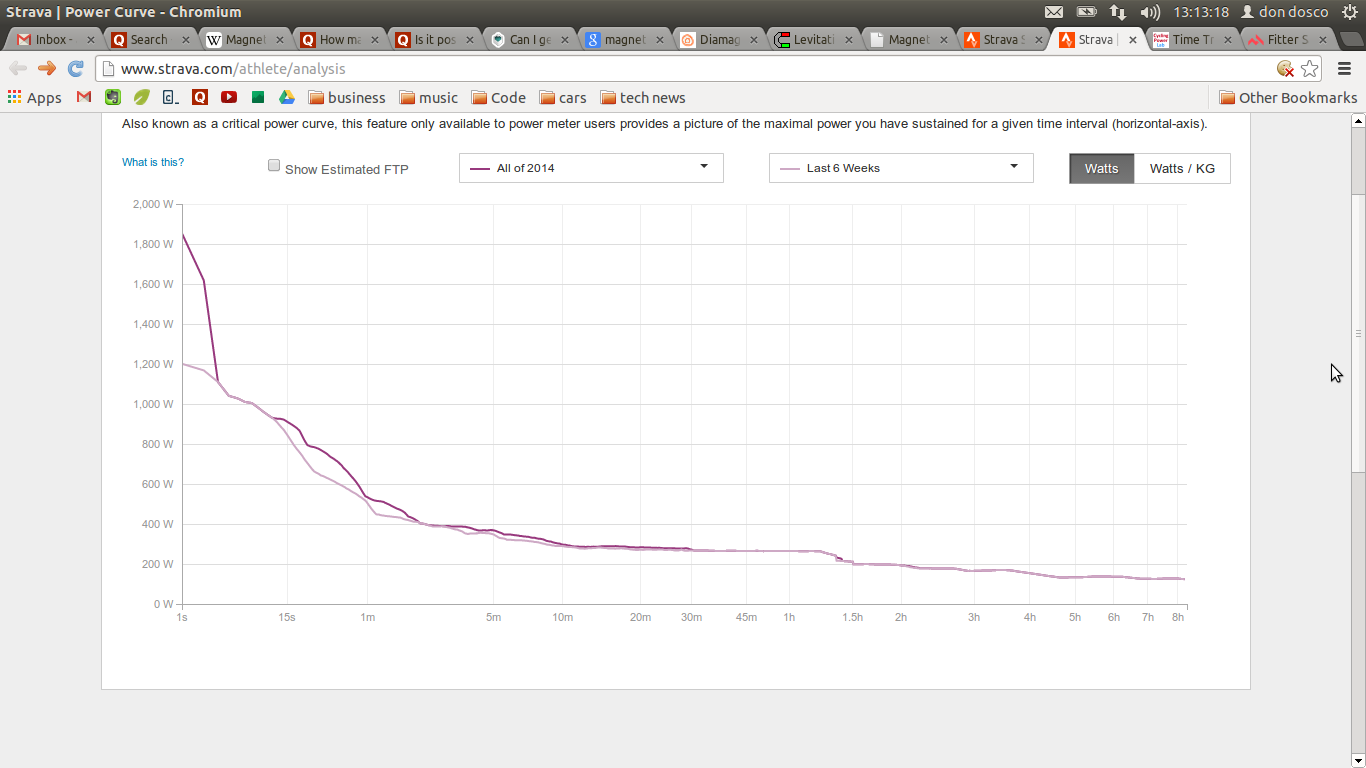Click the scrollbar down arrow
This screenshot has width=1366, height=768.
pyautogui.click(x=1358, y=759)
